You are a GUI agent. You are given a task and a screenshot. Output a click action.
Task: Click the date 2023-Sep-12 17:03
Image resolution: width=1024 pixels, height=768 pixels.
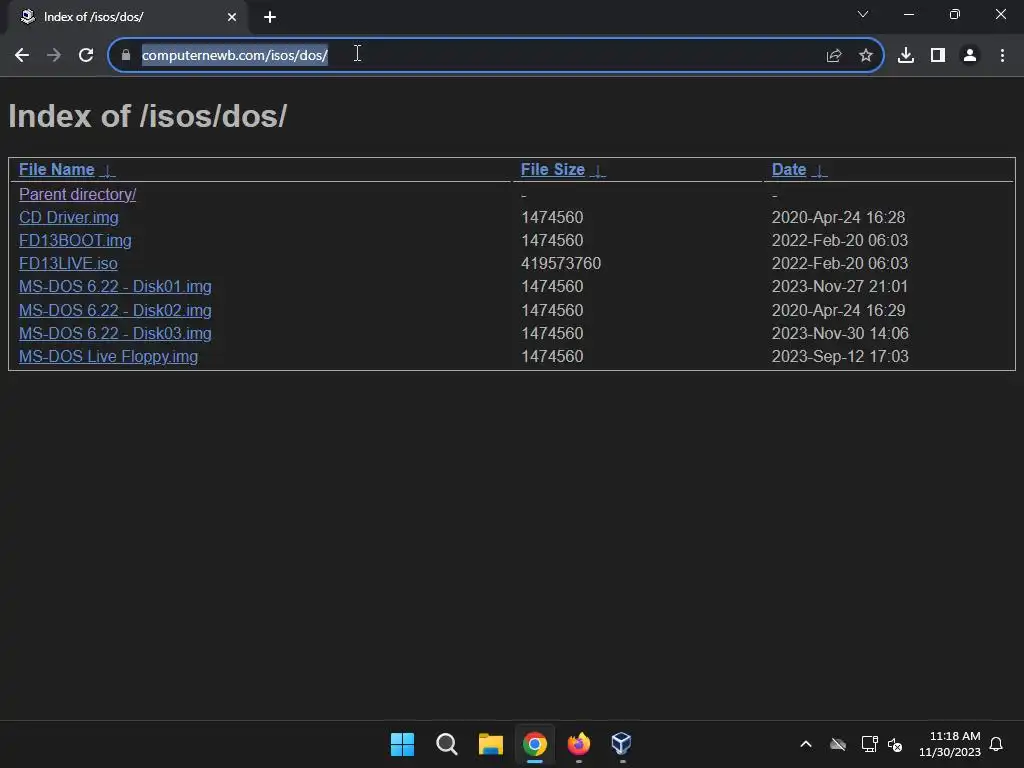pos(840,357)
